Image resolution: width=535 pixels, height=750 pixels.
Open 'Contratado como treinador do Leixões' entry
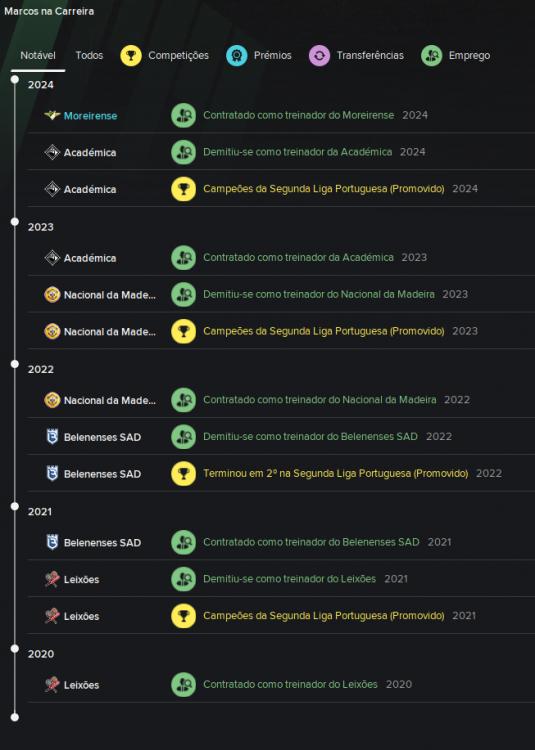[x=290, y=684]
